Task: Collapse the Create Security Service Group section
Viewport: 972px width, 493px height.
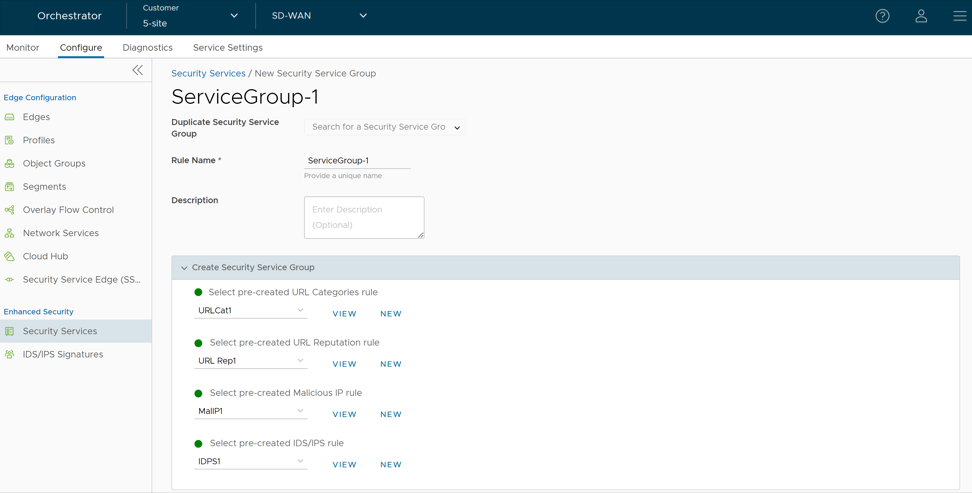Action: pyautogui.click(x=184, y=268)
